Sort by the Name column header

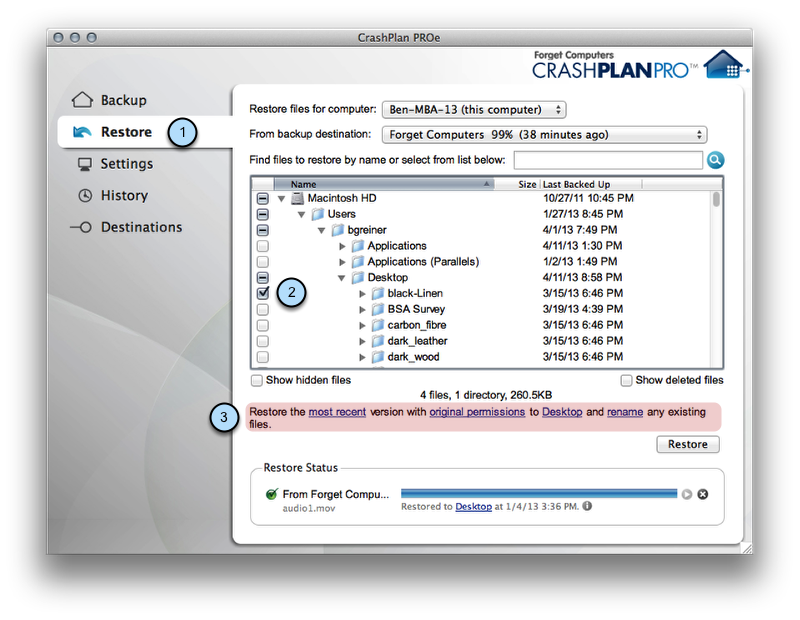pyautogui.click(x=384, y=184)
